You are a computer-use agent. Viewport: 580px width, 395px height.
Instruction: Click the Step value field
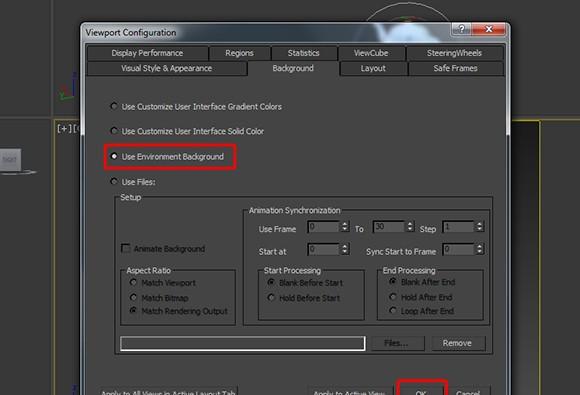coord(459,227)
